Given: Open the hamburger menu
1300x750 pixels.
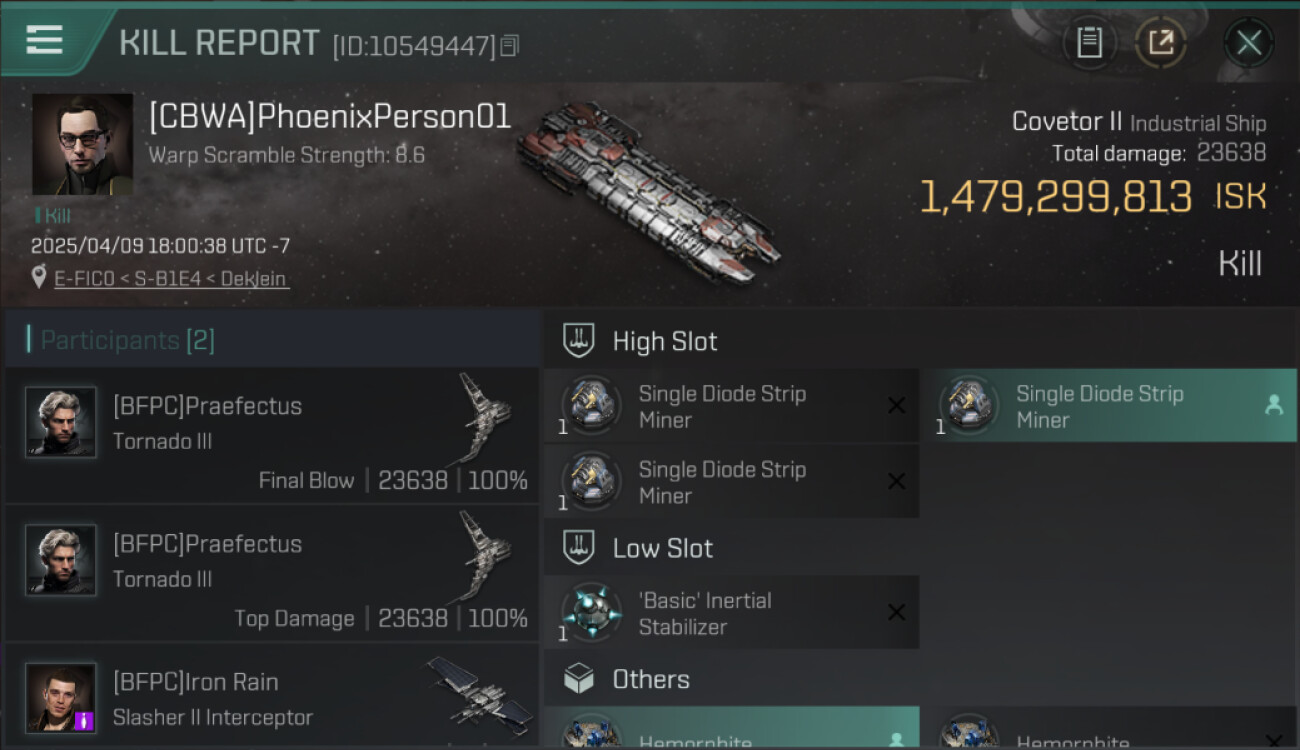Looking at the screenshot, I should (x=44, y=40).
